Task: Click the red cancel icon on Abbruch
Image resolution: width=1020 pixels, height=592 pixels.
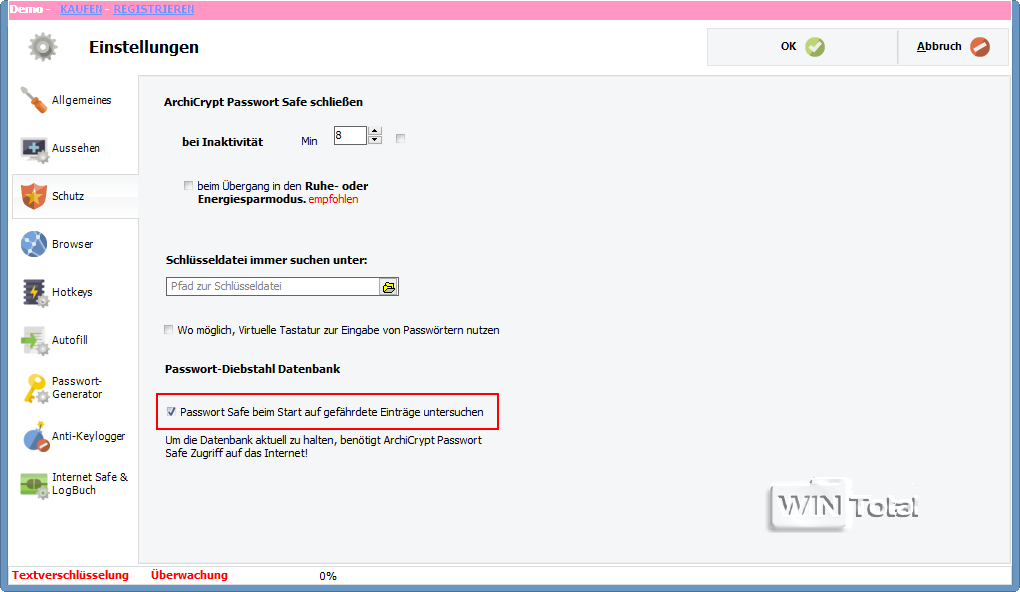Action: (980, 47)
